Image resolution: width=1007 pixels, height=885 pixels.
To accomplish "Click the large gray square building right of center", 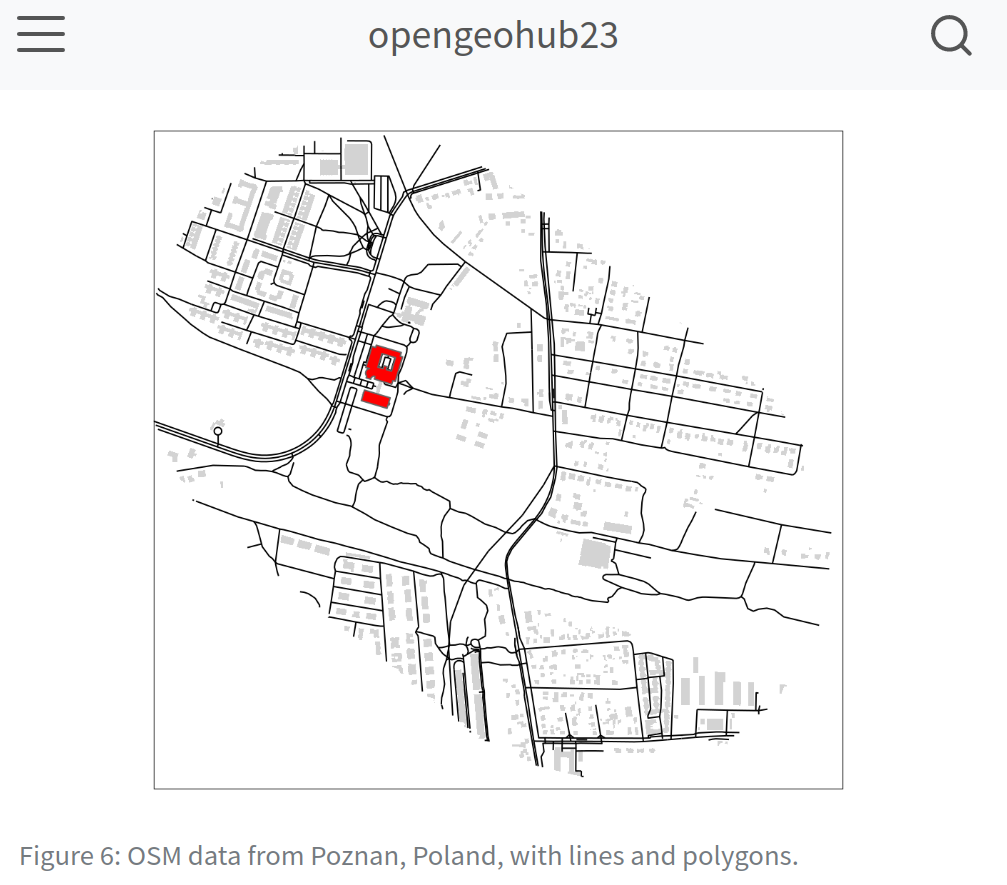I will pyautogui.click(x=595, y=553).
